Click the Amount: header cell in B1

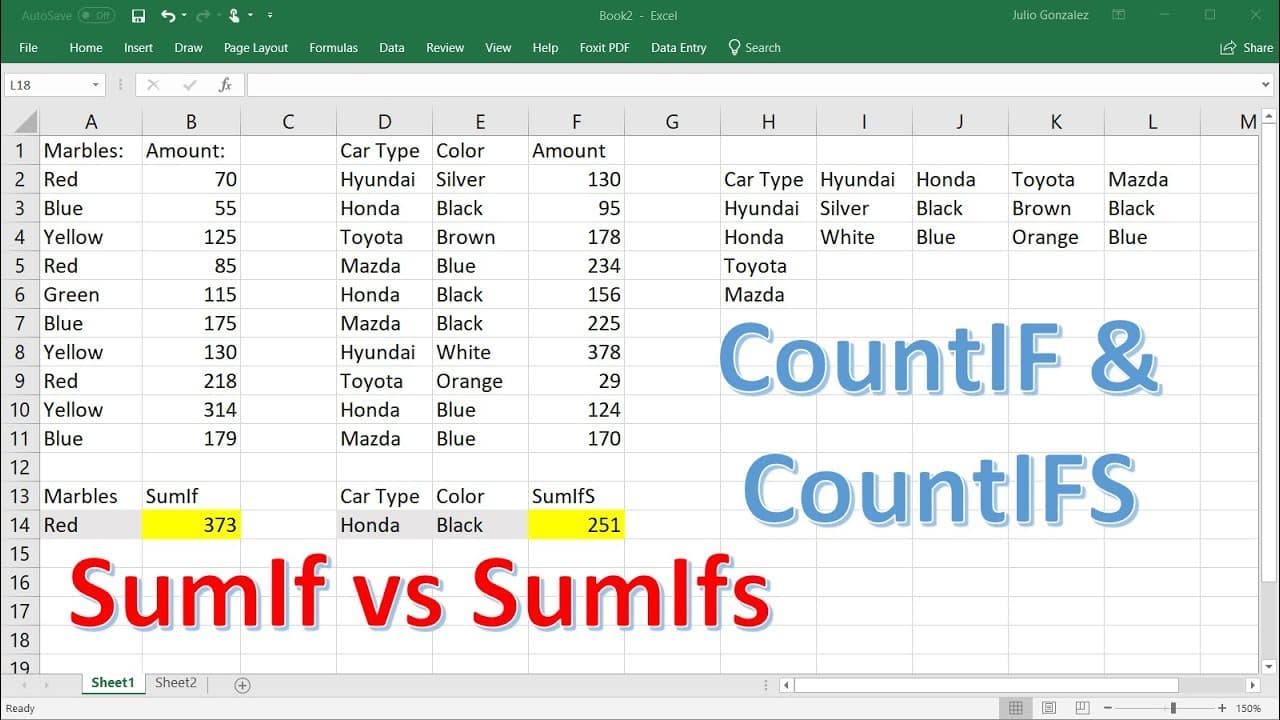coord(191,151)
